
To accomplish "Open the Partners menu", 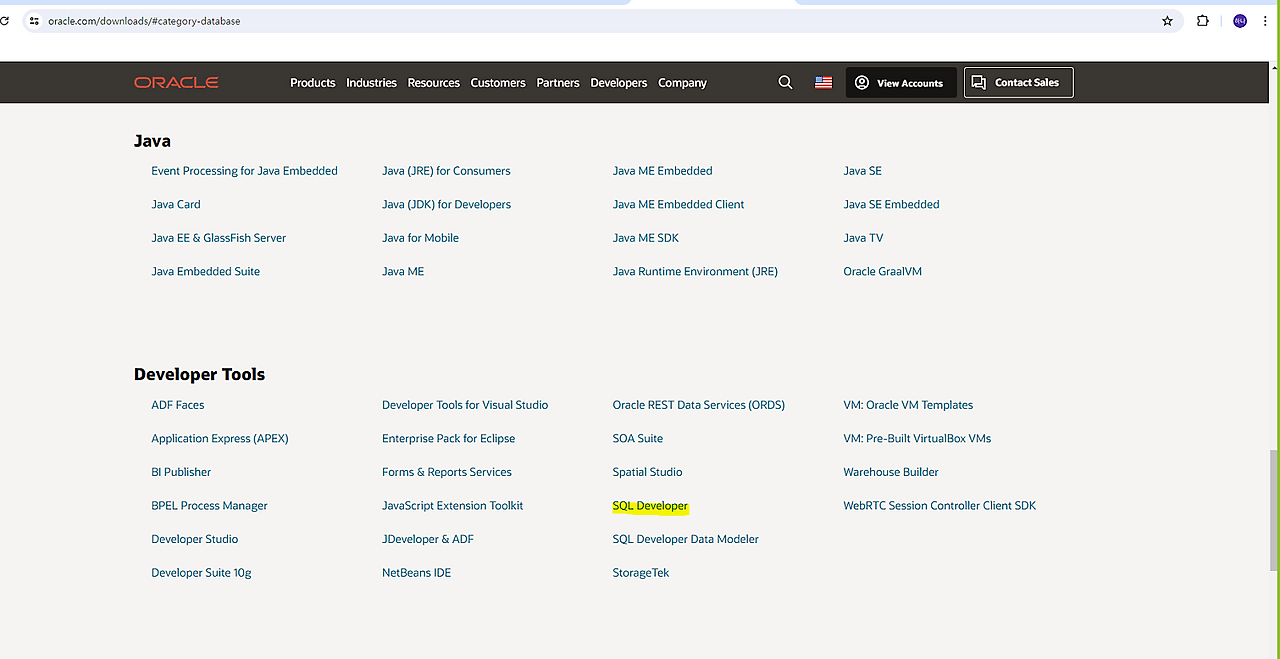I will 558,83.
